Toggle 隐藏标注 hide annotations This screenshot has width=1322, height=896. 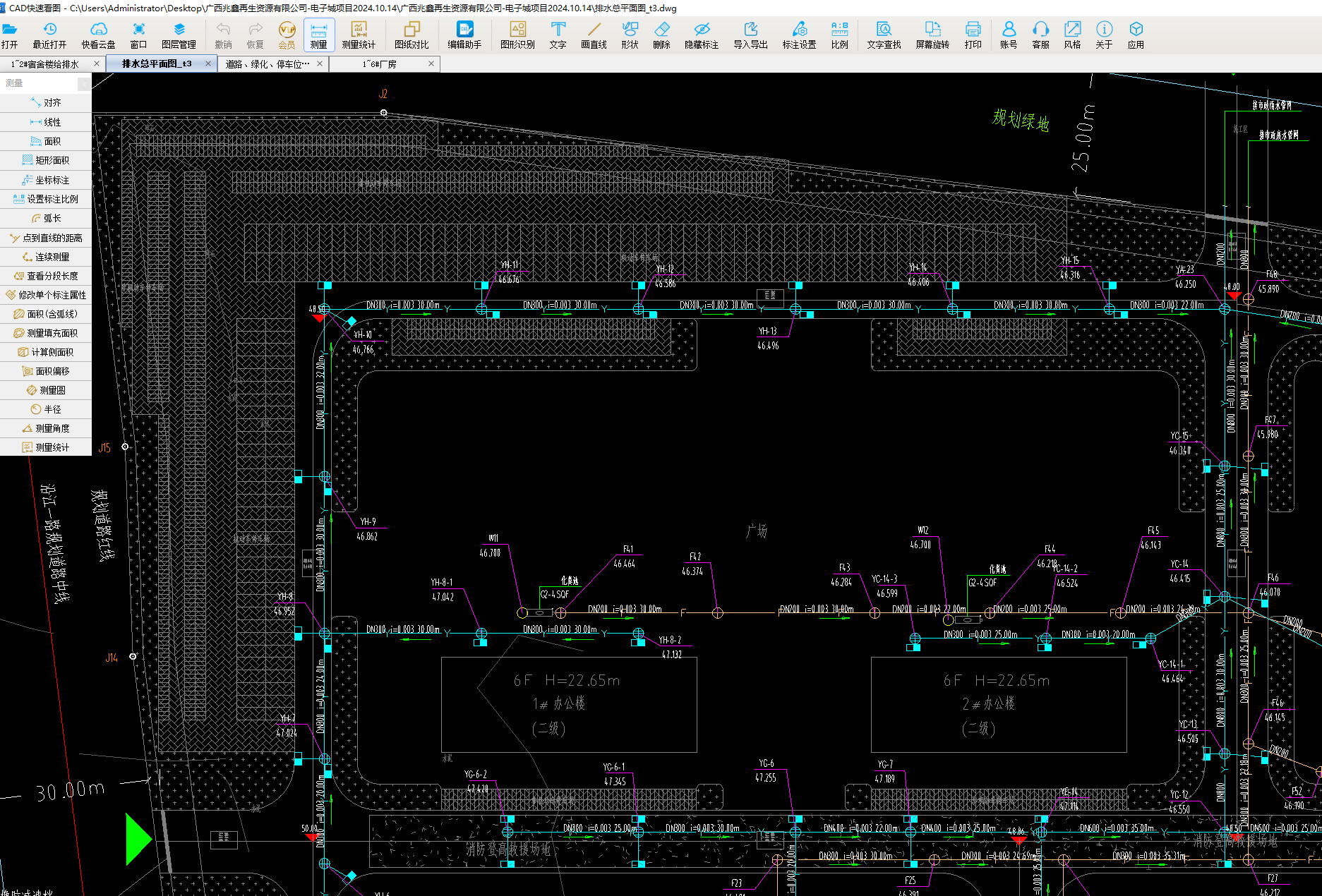(x=702, y=35)
